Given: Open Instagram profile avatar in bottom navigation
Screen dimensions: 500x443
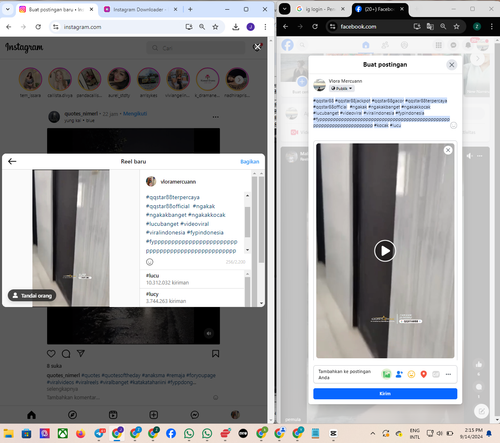Looking at the screenshot, I should click(235, 415).
